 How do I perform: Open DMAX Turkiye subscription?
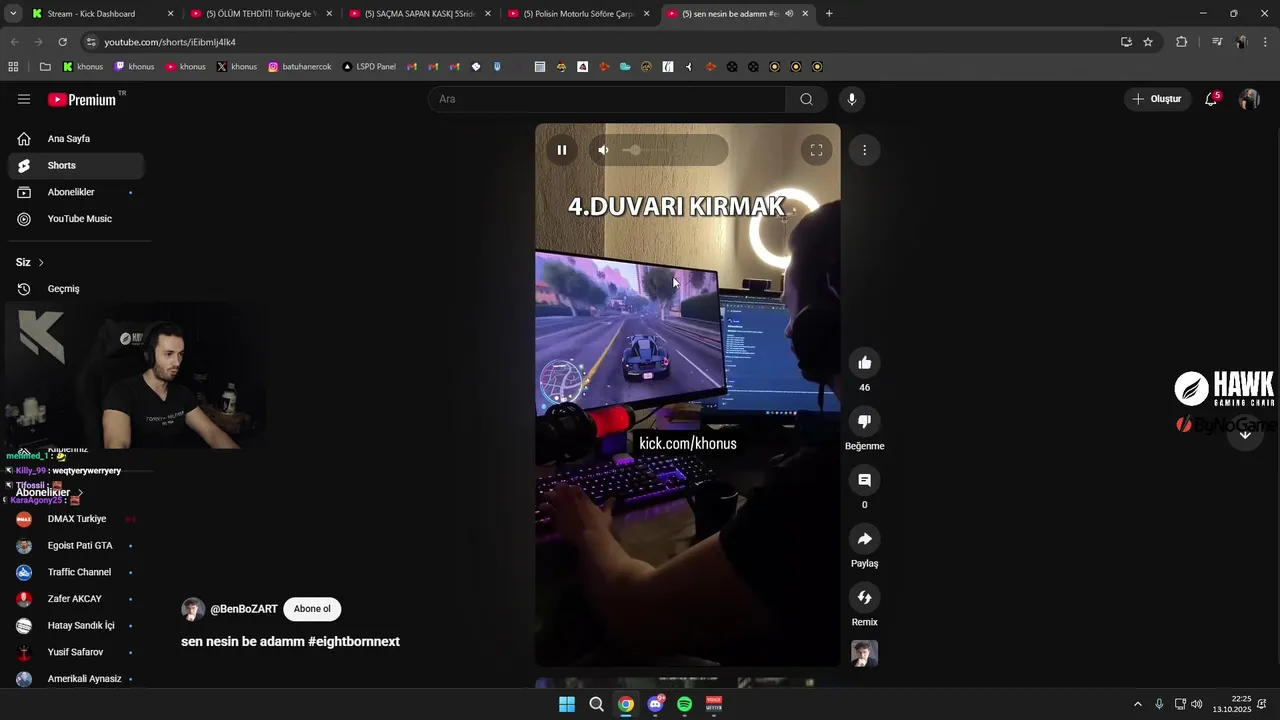tap(76, 519)
